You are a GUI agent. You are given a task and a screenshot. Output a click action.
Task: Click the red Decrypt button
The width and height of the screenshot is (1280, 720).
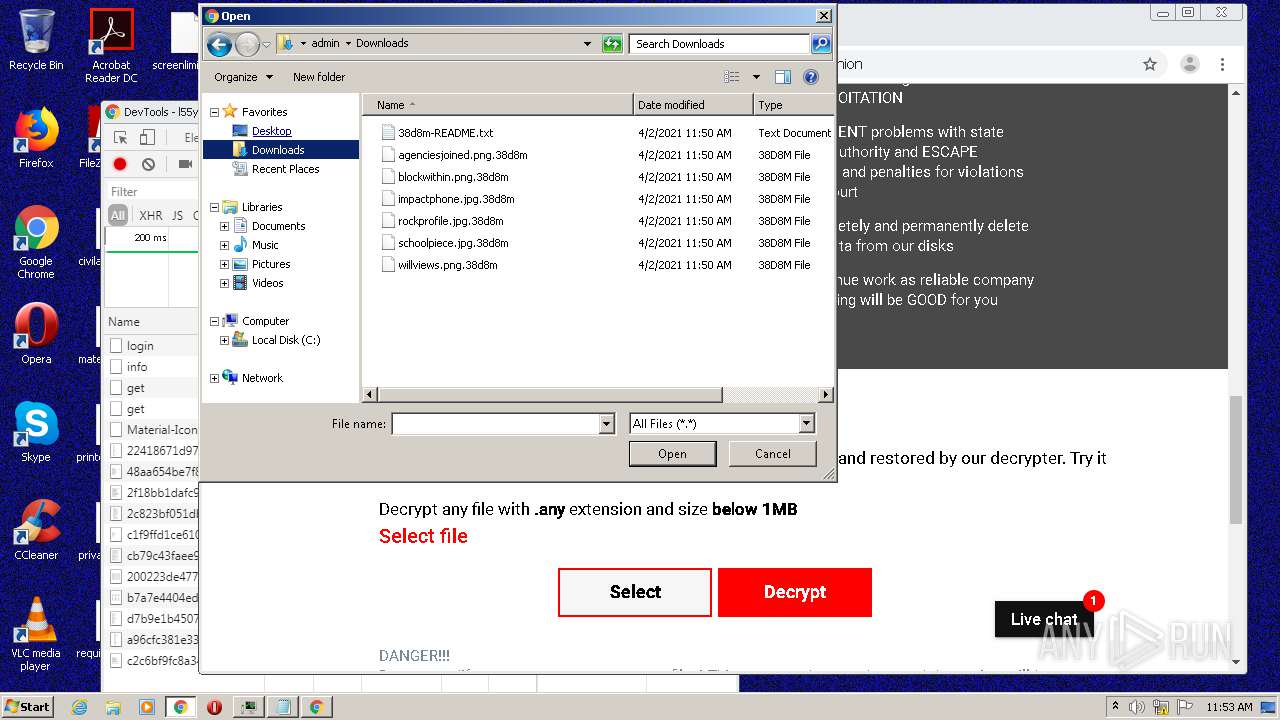795,592
